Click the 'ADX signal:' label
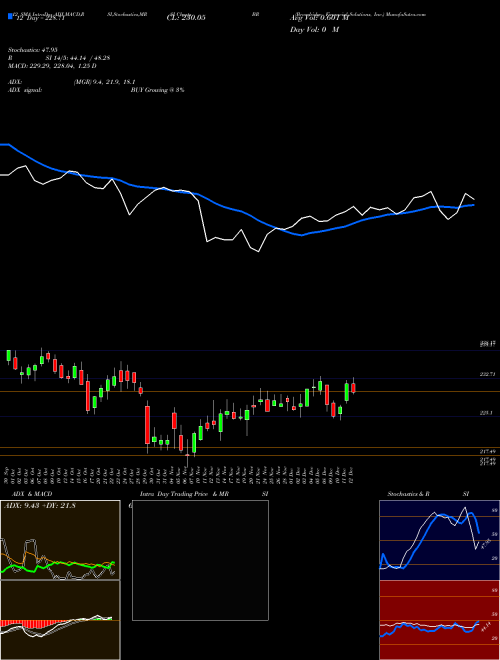Viewport: 500px width, 660px height. pyautogui.click(x=25, y=90)
